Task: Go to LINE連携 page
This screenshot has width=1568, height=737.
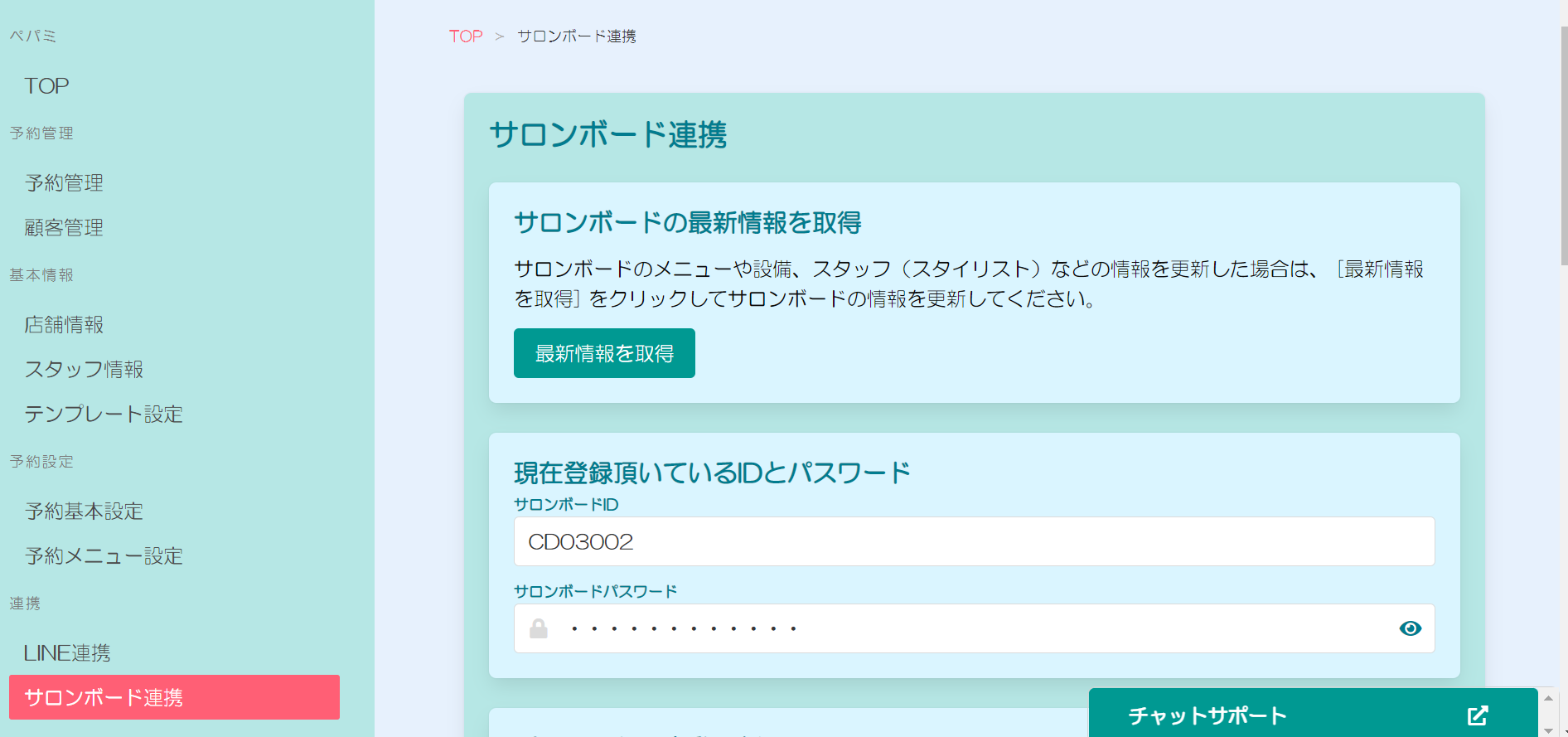Action: point(67,653)
